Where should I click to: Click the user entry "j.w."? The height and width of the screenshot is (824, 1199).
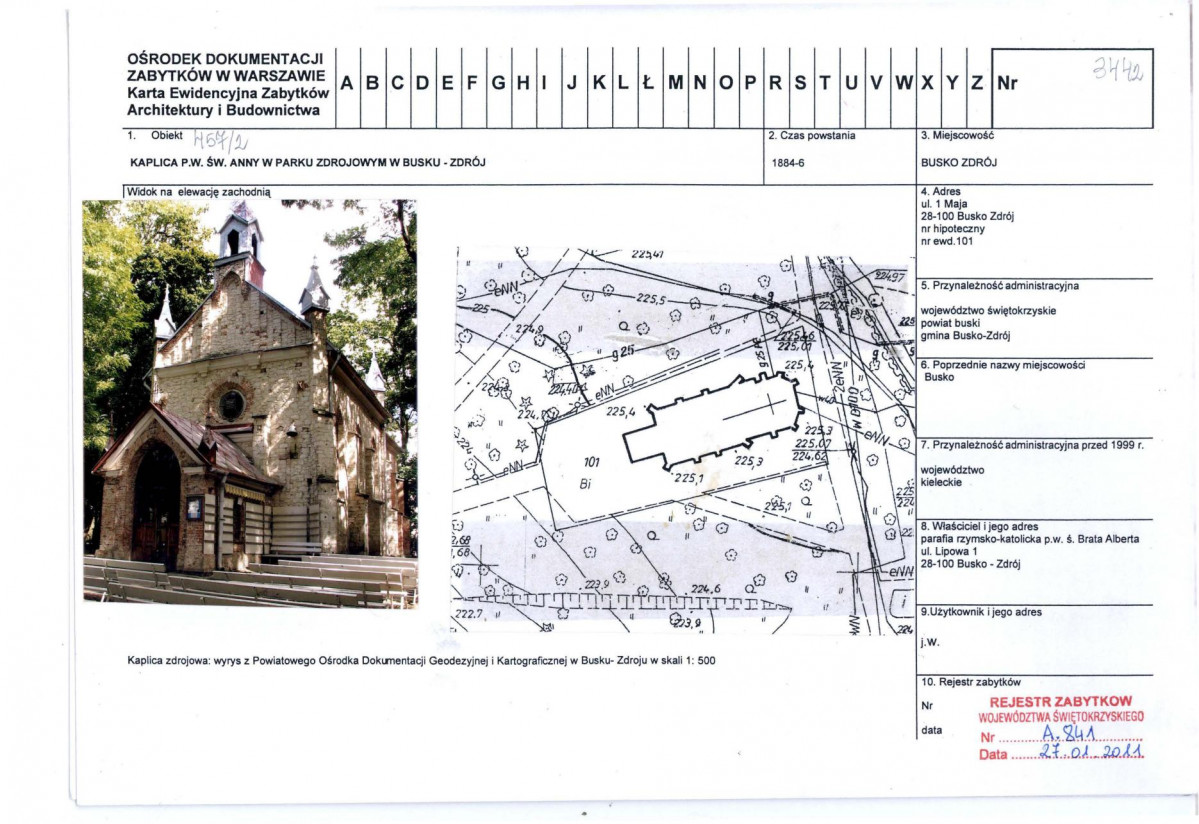click(x=929, y=643)
